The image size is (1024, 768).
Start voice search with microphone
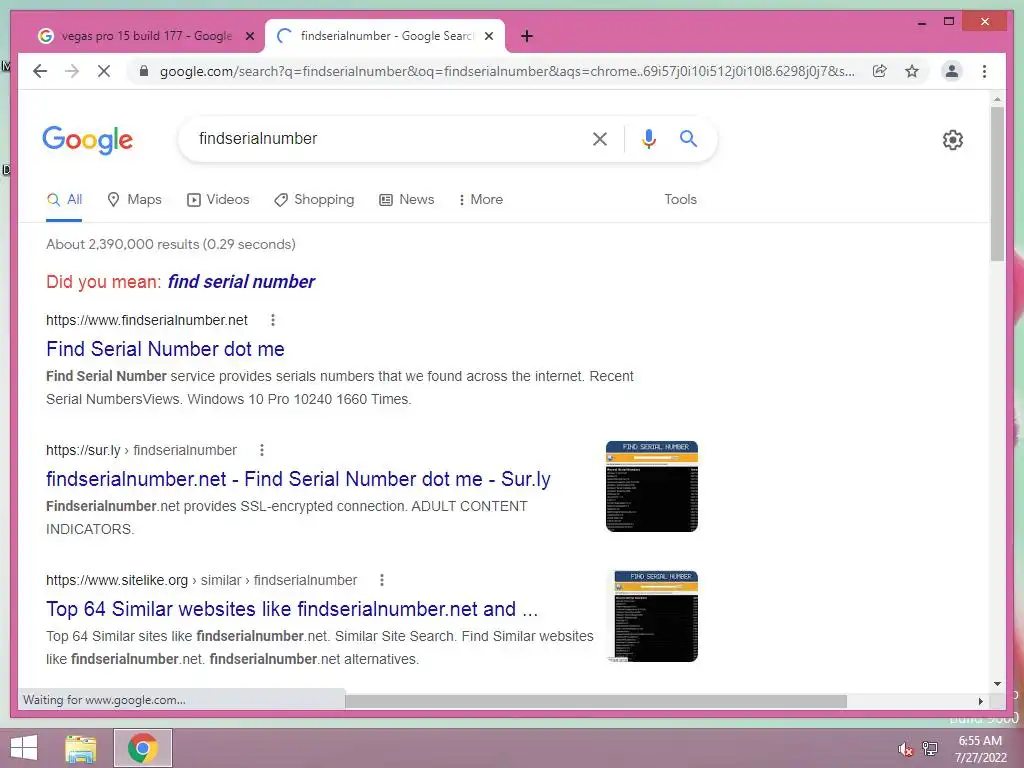coord(648,138)
